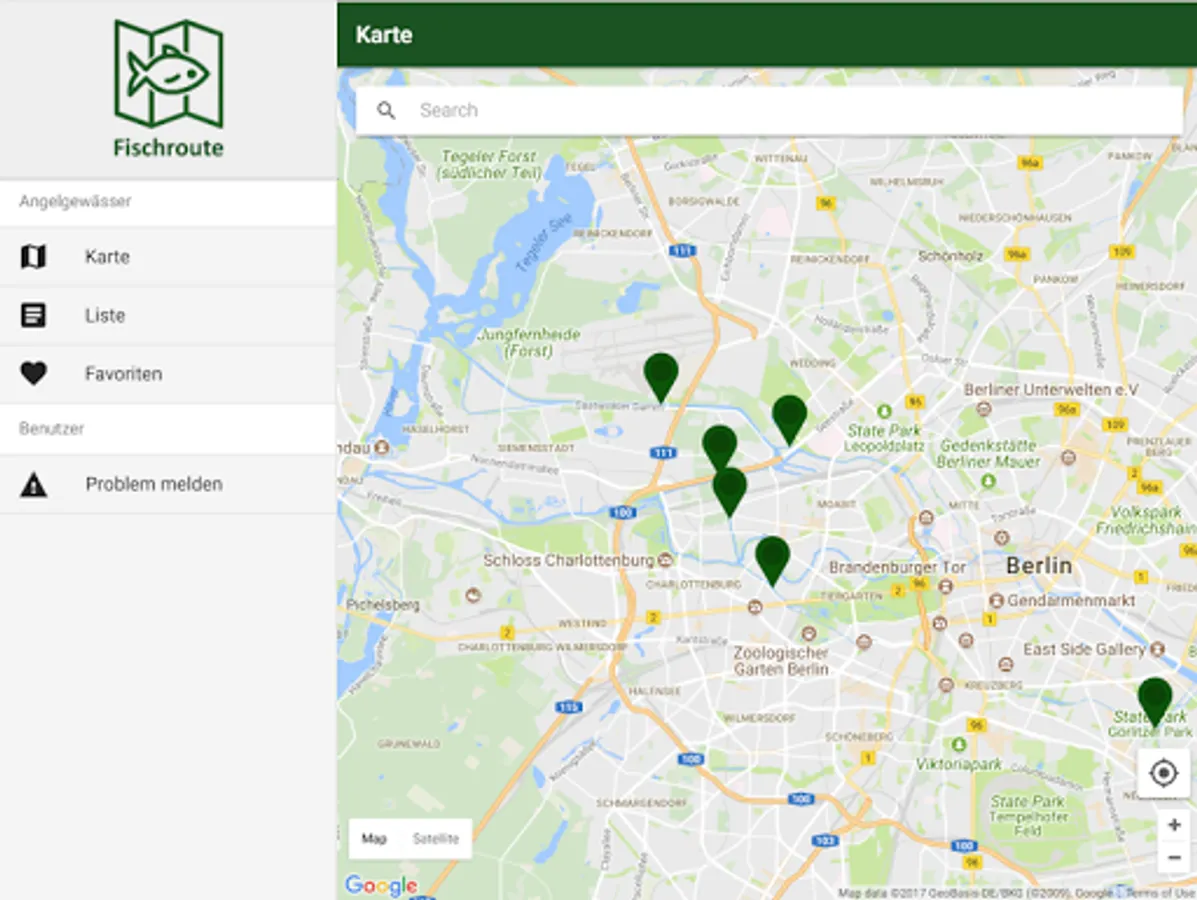Screen dimensions: 1197x900
Task: Select the Liste list icon
Action: 33,315
